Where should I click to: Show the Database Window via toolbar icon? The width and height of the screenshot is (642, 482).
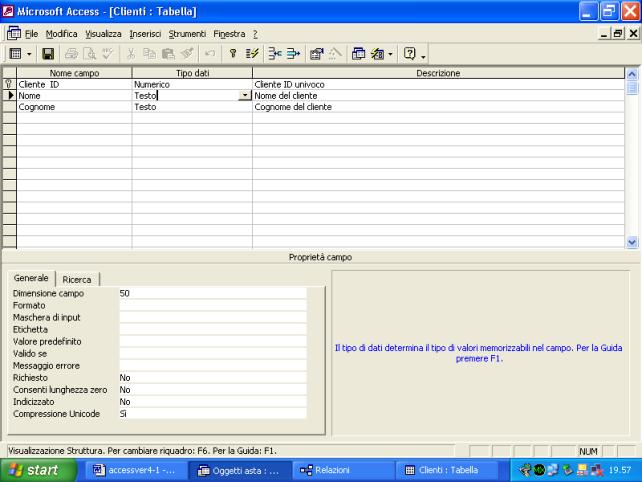pos(358,54)
